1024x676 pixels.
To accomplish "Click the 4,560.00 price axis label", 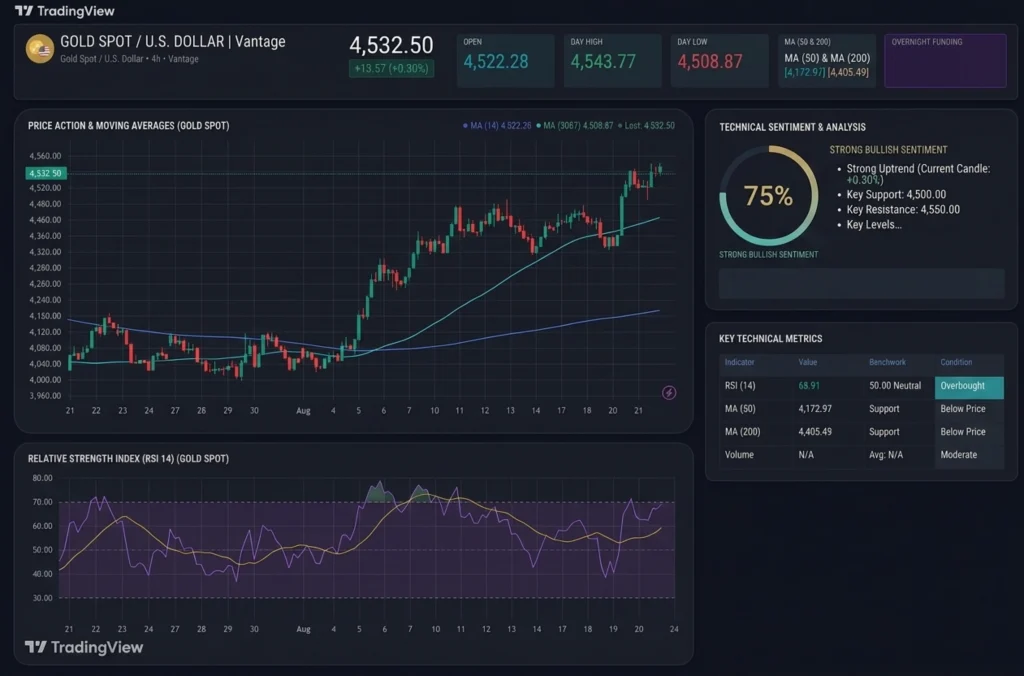I will click(45, 156).
